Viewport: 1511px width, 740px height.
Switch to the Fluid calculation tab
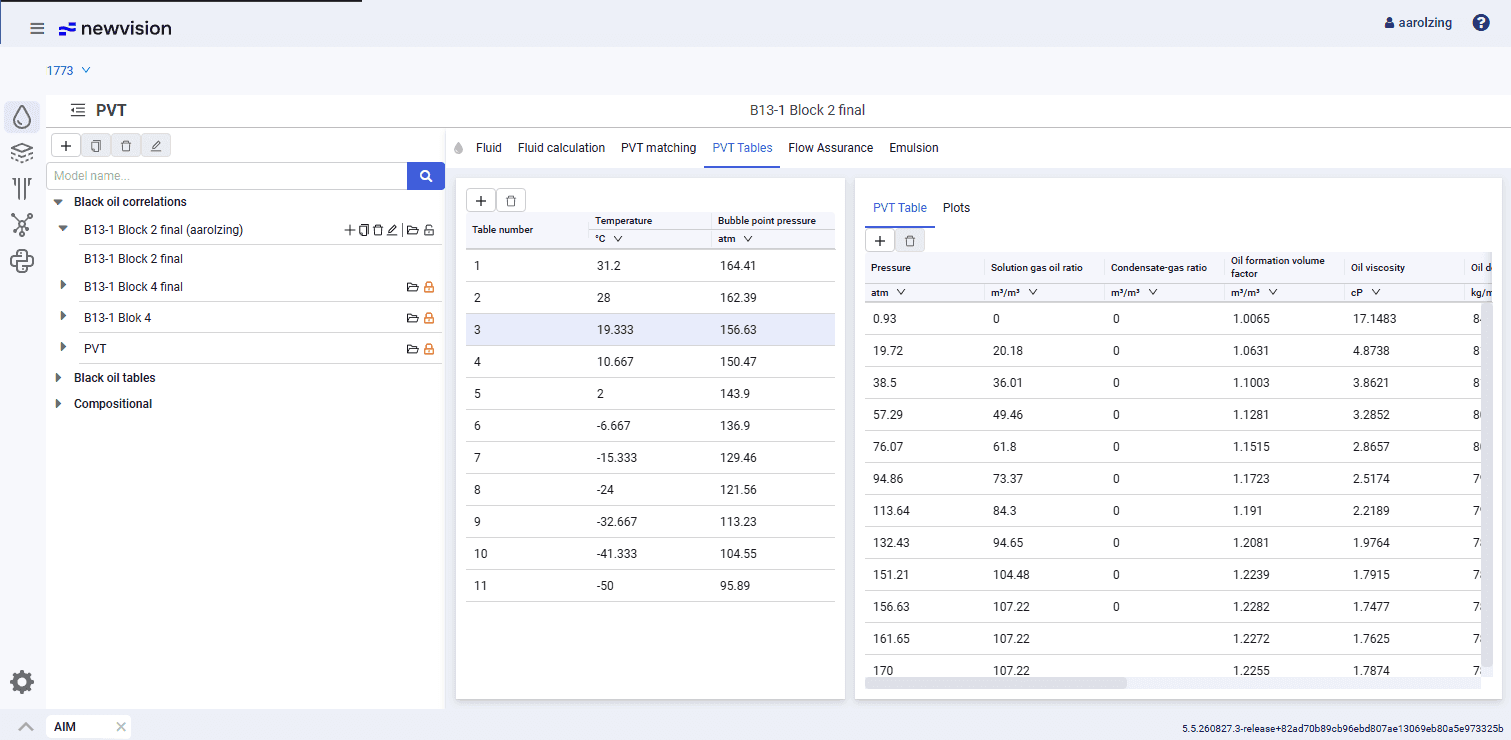[x=561, y=148]
